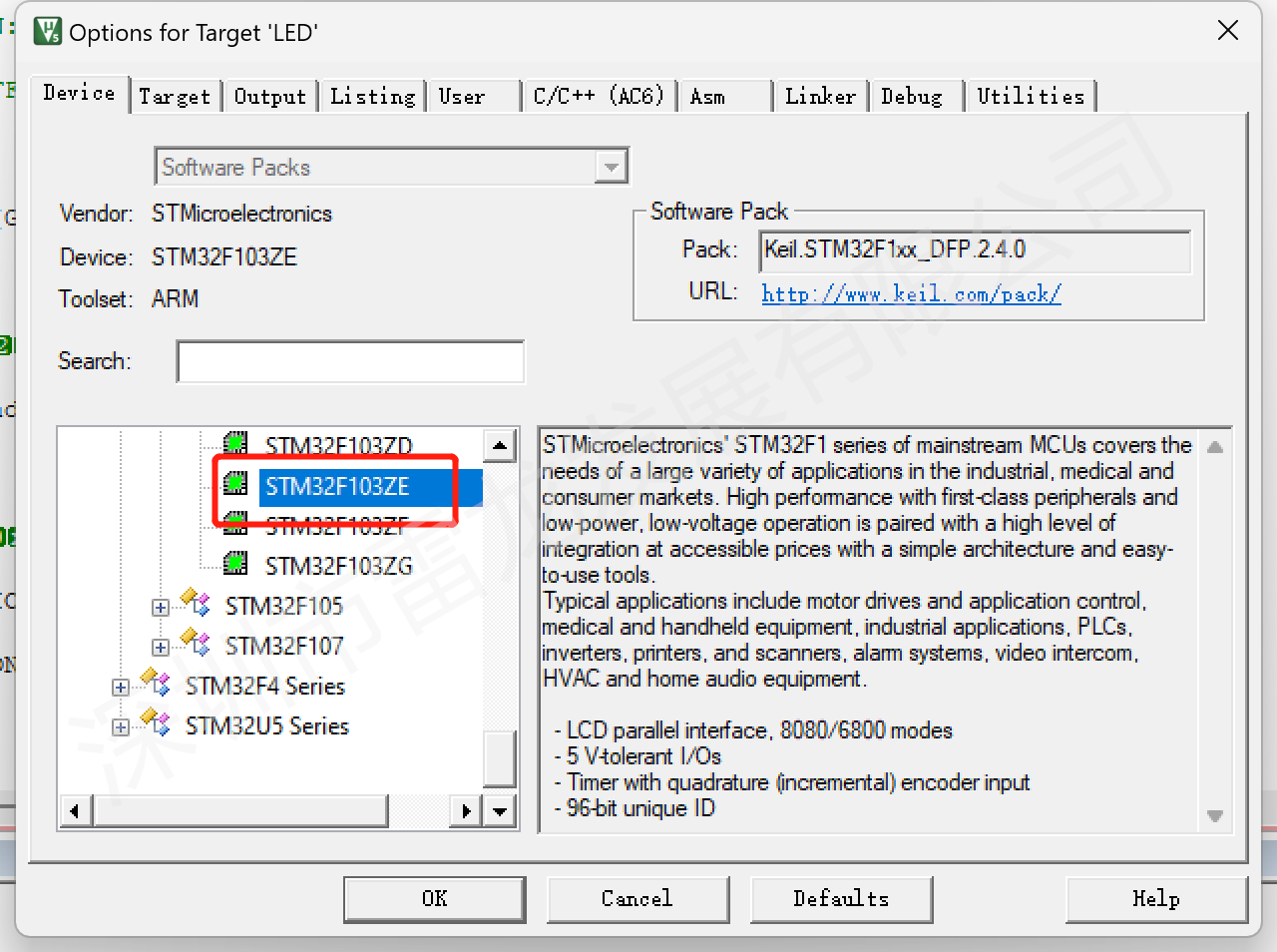This screenshot has width=1277, height=952.
Task: Select the Device tab
Action: tap(79, 94)
